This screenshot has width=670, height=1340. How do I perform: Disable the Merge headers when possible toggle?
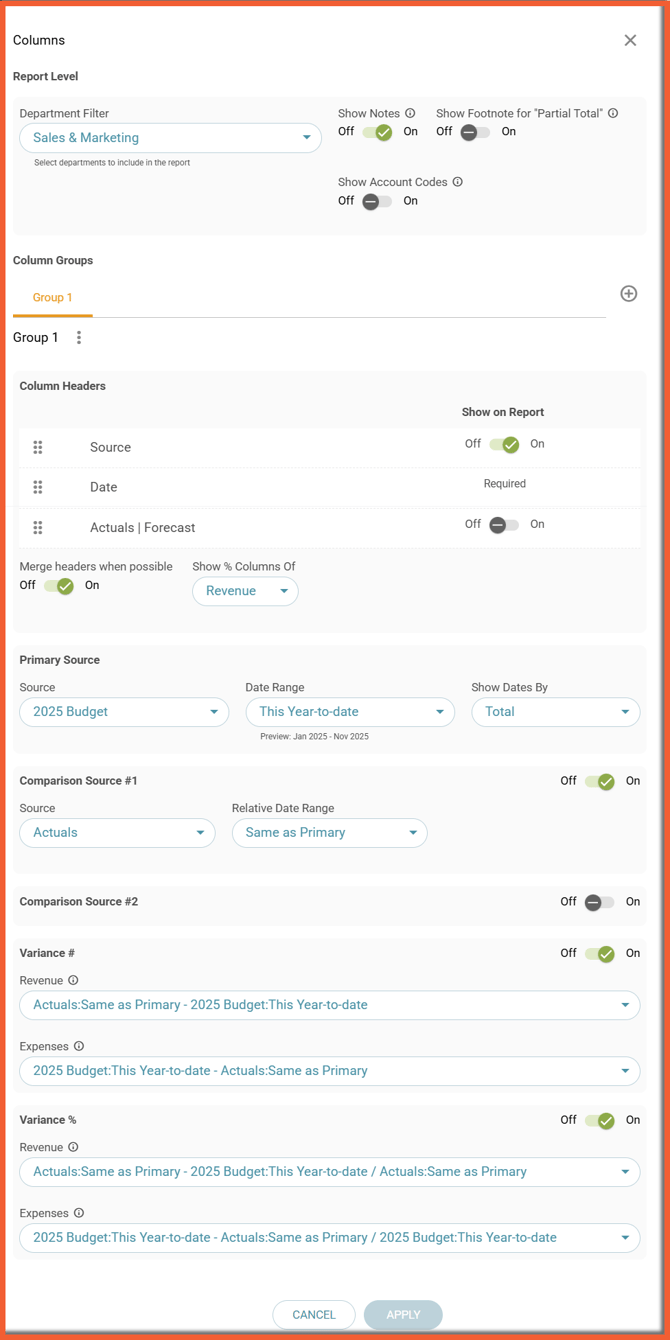click(59, 586)
